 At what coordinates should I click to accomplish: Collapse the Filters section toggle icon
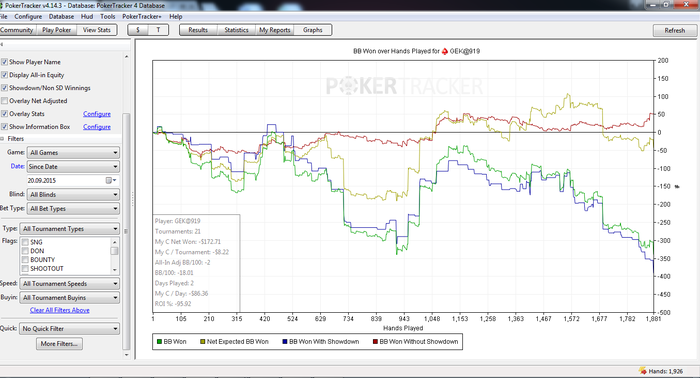[x=2, y=139]
